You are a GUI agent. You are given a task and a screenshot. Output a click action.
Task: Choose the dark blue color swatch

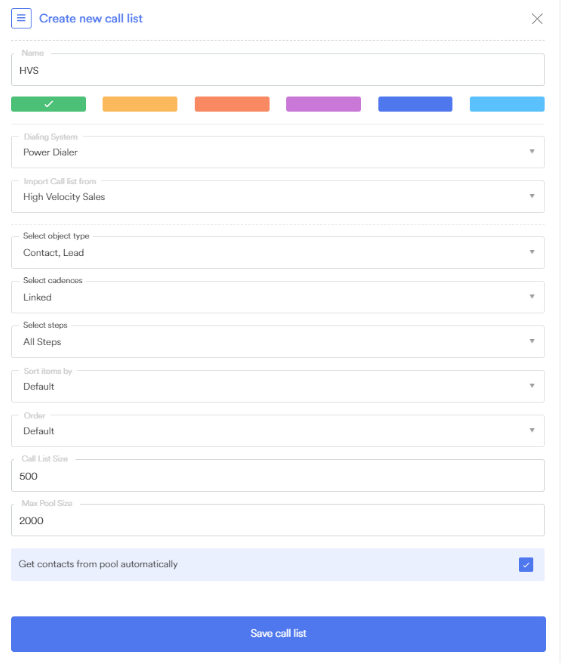click(x=415, y=104)
